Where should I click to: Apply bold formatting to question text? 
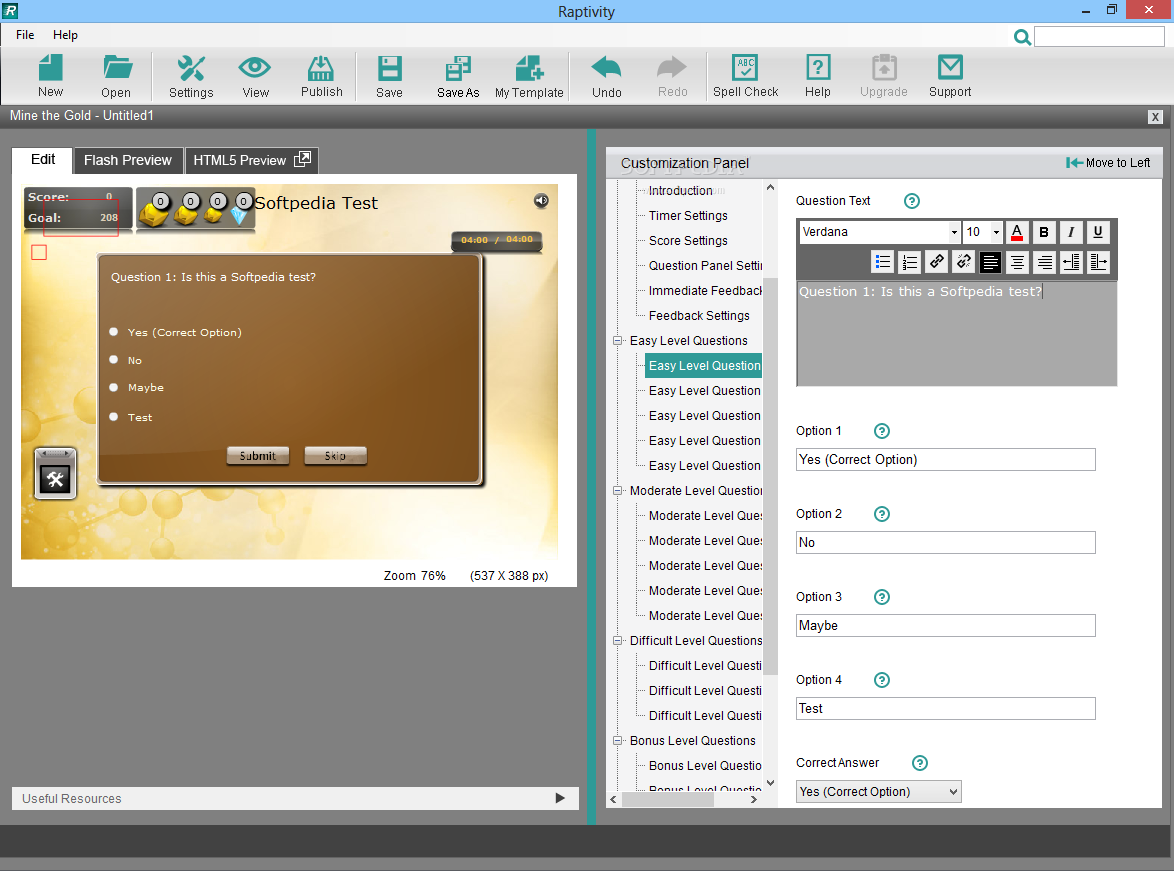point(1044,232)
